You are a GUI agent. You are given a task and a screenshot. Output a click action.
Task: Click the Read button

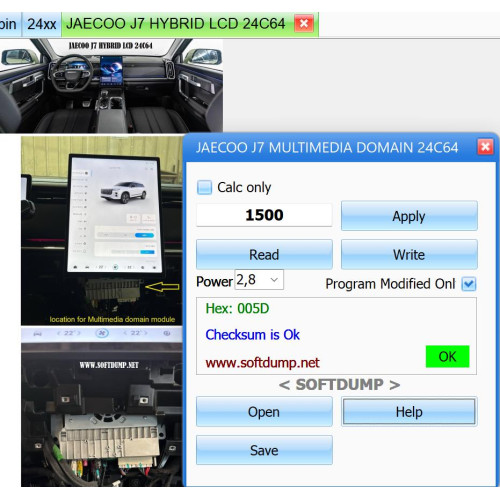(x=264, y=254)
